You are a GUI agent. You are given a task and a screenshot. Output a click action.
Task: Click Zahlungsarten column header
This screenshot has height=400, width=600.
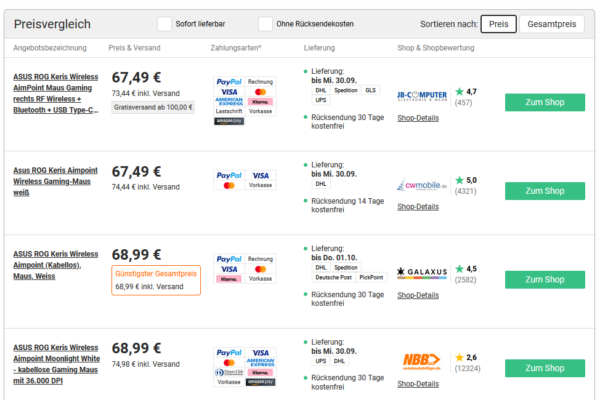tap(235, 48)
